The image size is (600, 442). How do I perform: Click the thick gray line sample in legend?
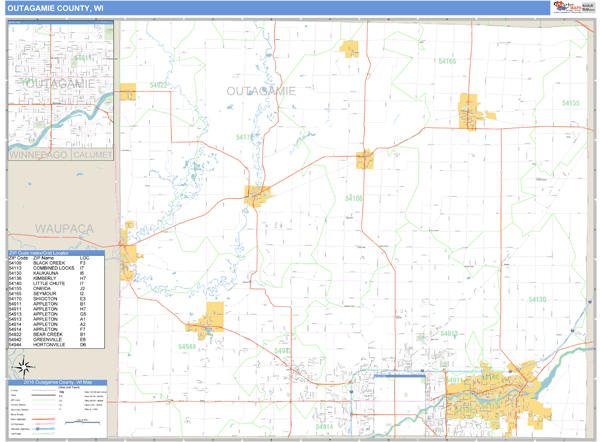(x=44, y=395)
